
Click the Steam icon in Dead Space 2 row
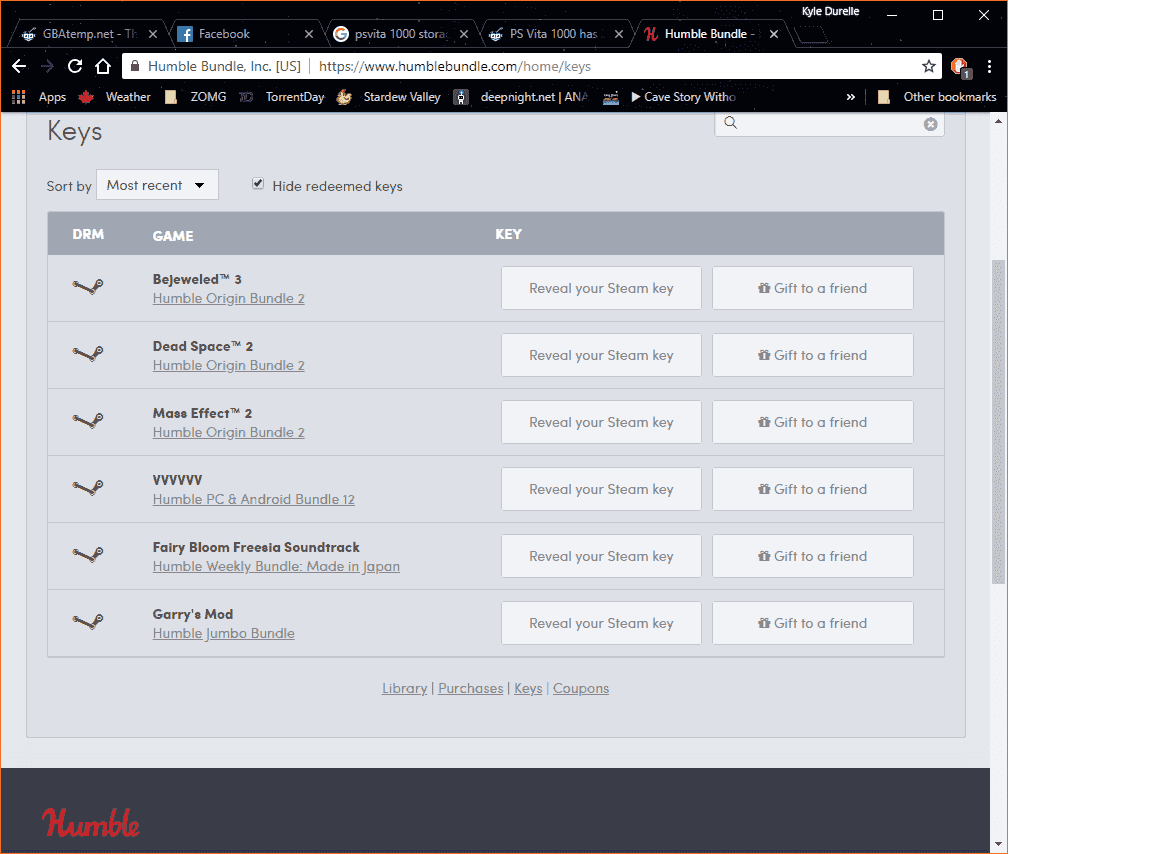pos(88,353)
